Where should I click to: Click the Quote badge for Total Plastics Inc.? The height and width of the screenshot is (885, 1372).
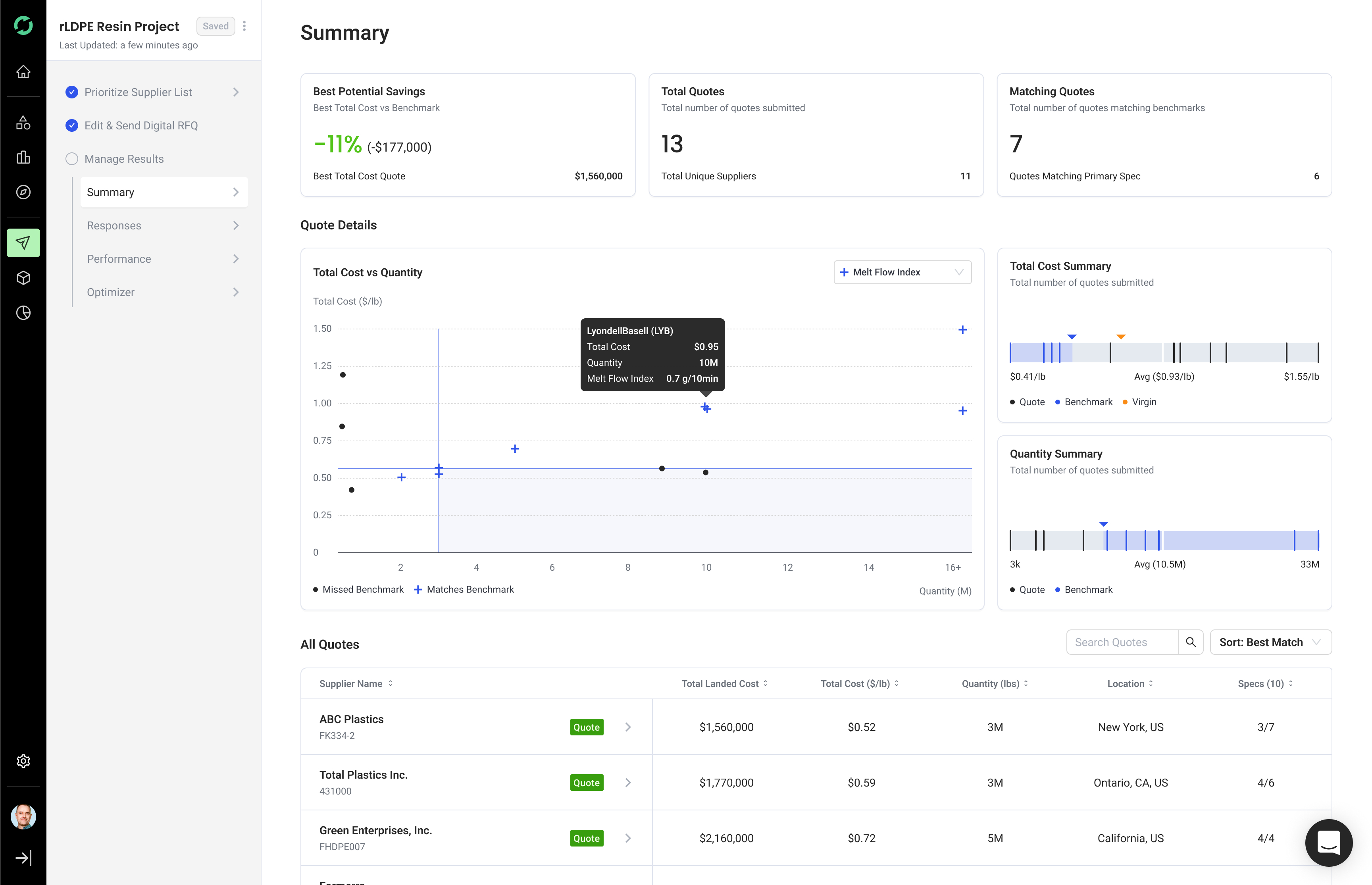click(x=586, y=783)
